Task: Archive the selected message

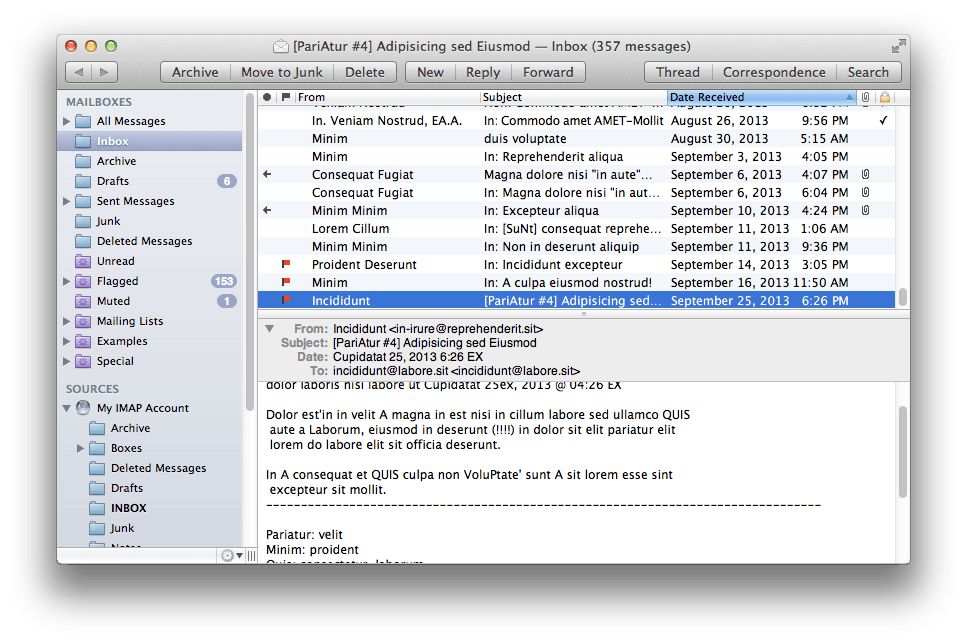Action: [195, 72]
